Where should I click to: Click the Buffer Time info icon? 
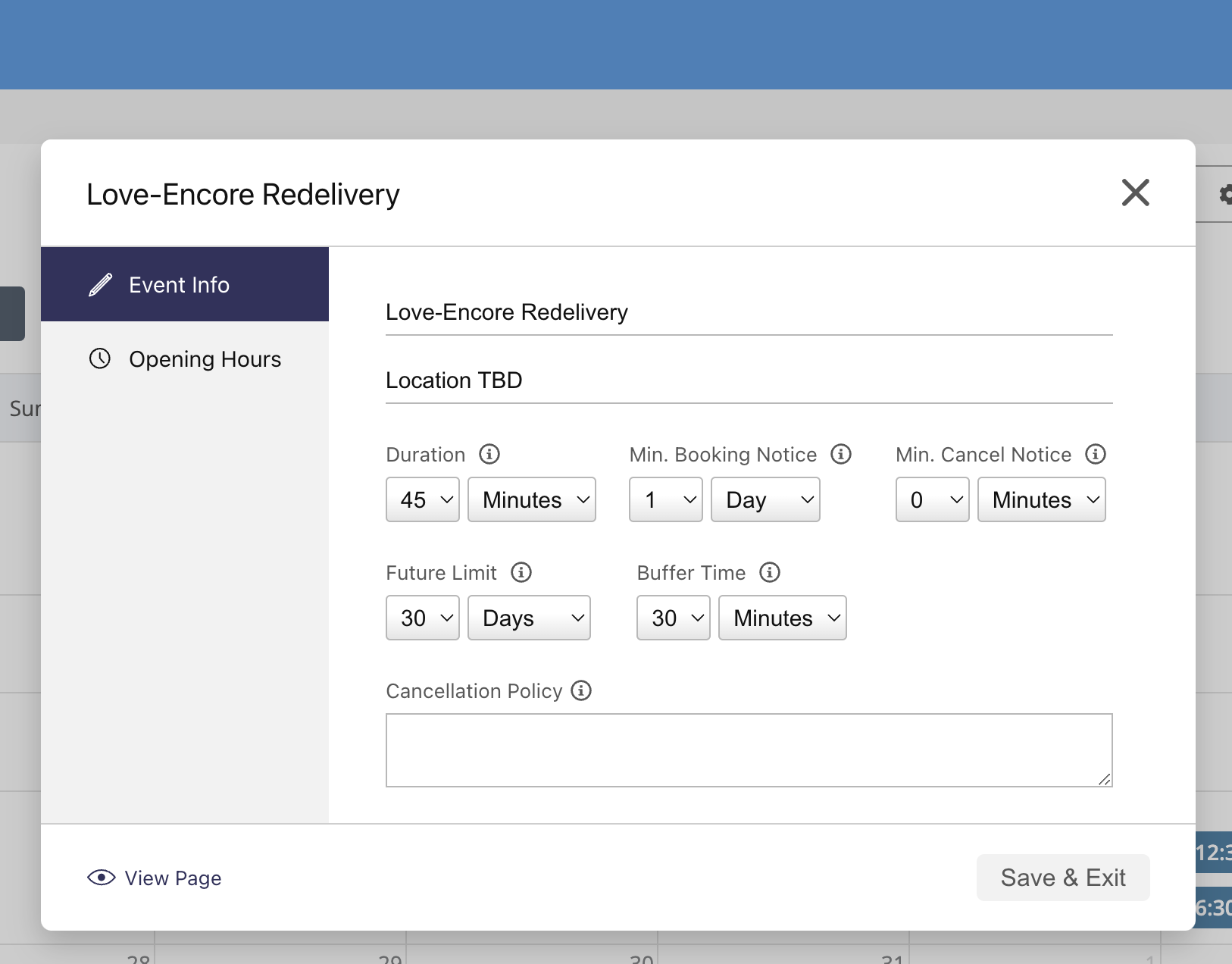770,572
